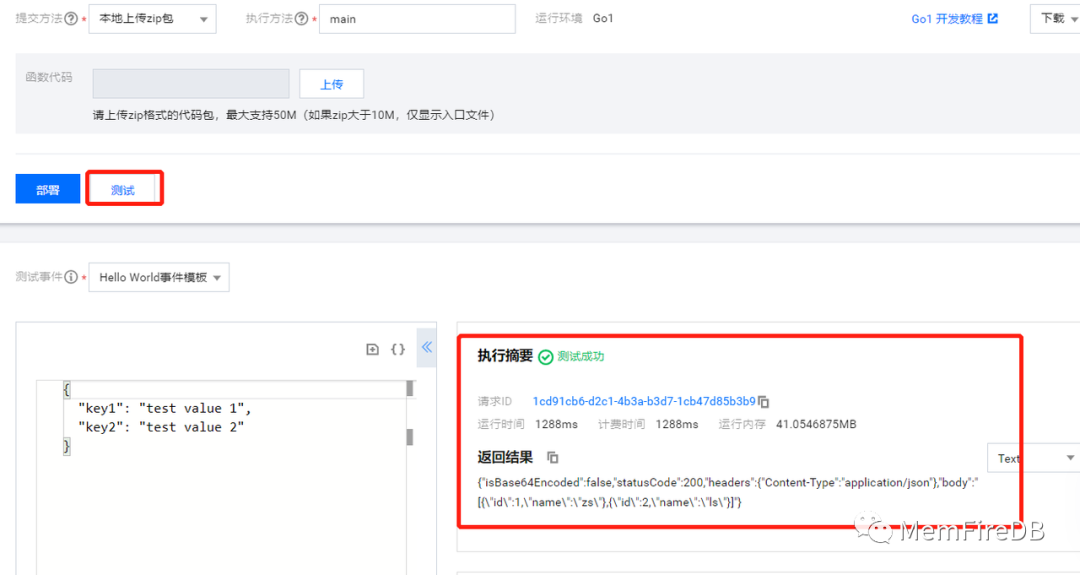Click info icon next to 测试事件
This screenshot has height=575, width=1080.
click(x=71, y=277)
